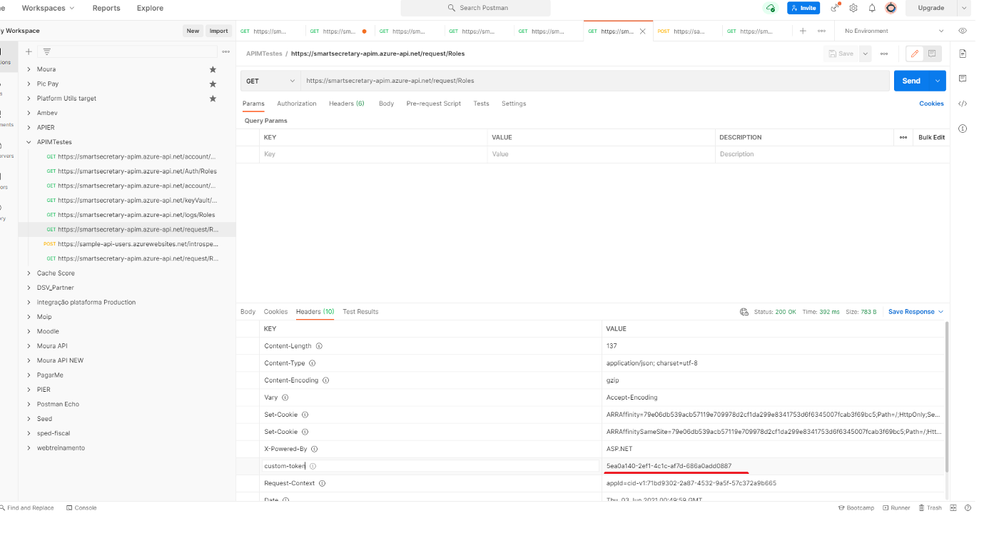Switch to the Tests tab
This screenshot has width=999, height=541.
(481, 103)
